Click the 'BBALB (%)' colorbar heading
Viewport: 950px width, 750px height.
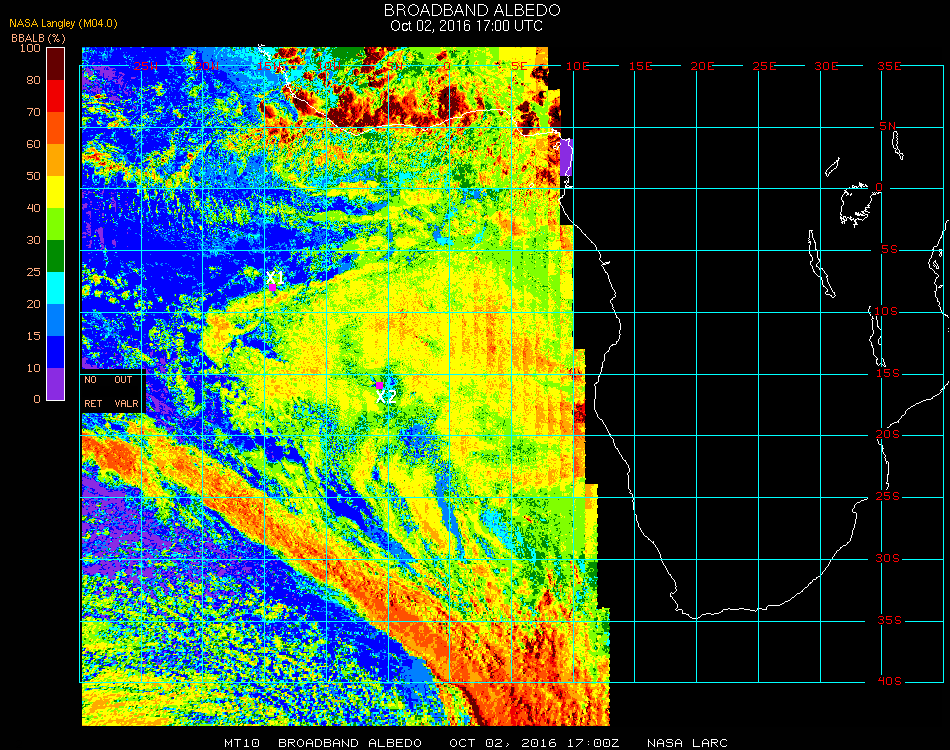[x=38, y=38]
